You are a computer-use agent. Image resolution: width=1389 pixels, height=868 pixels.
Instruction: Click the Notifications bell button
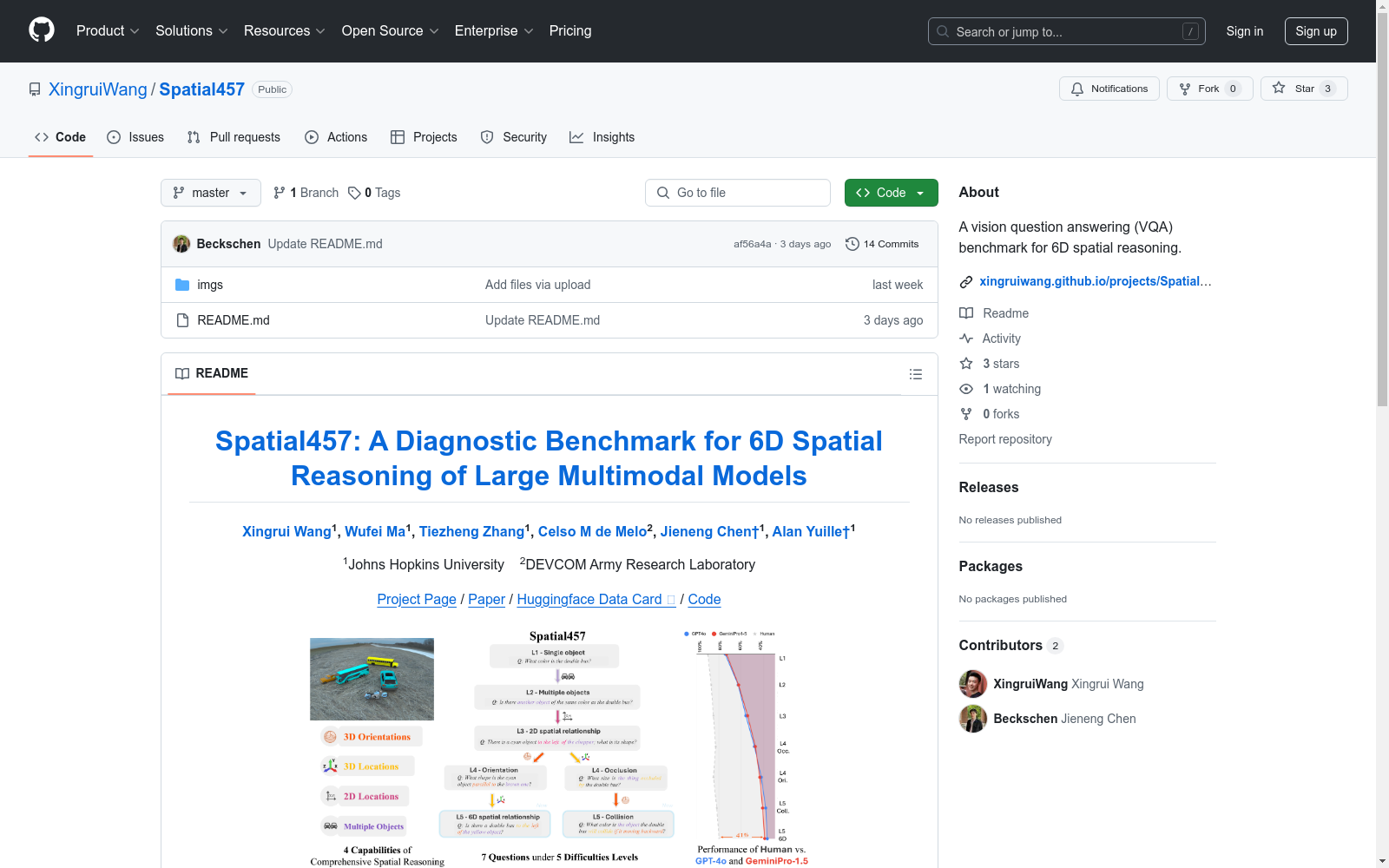coord(1109,89)
